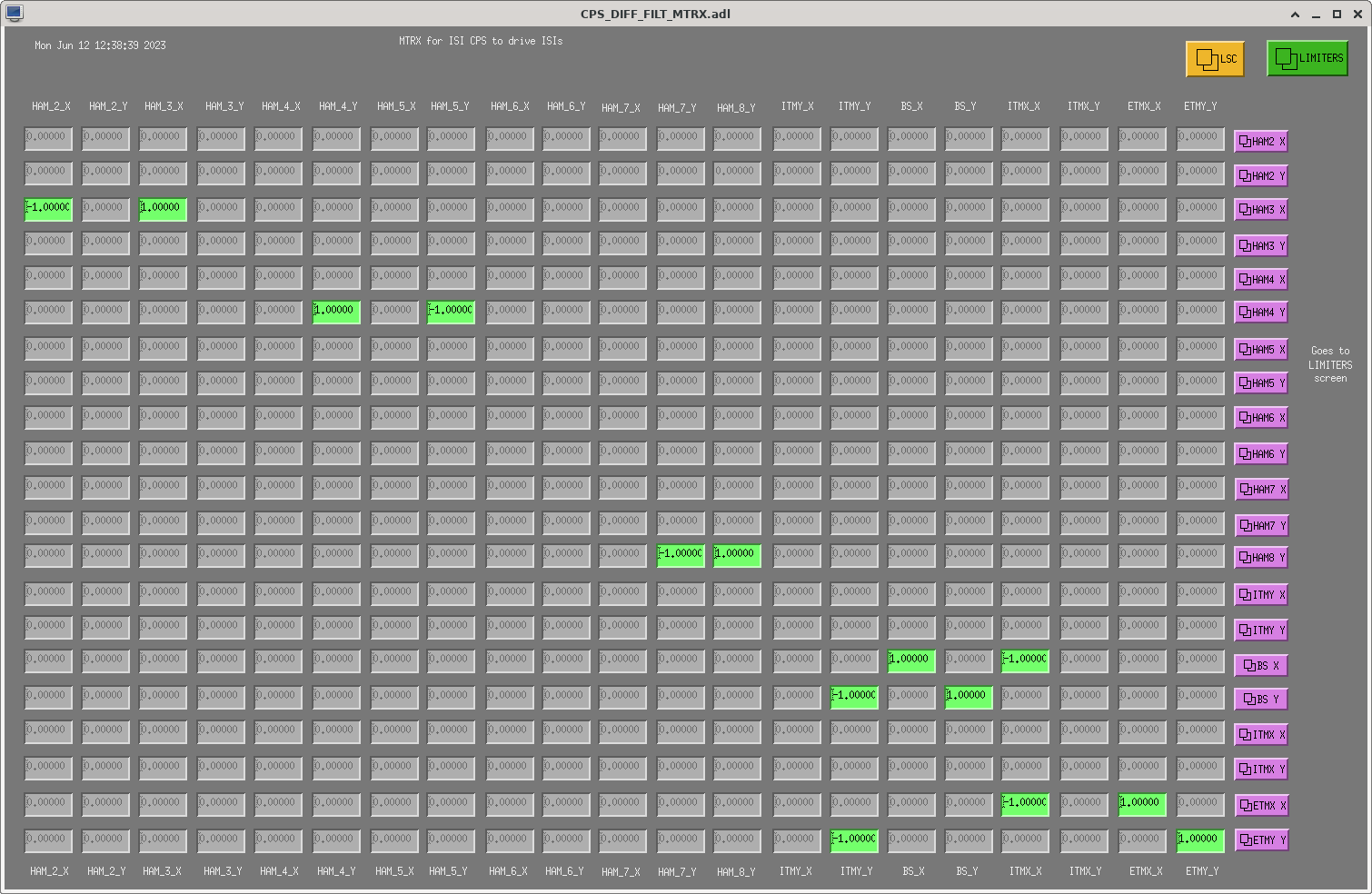
Task: Open ETMX X limiter screen
Action: 1261,806
